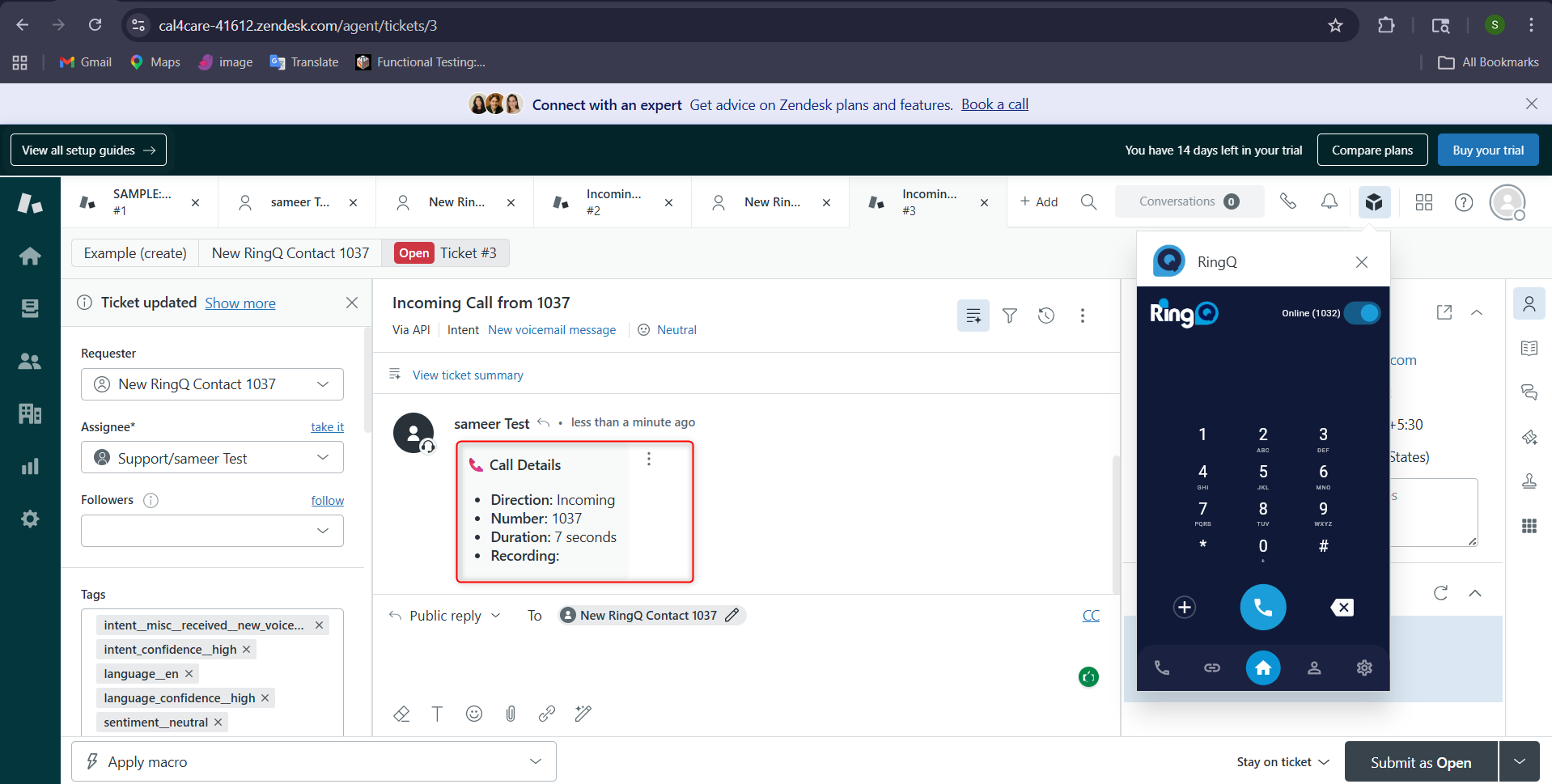Expand the Followers dropdown
The image size is (1552, 784).
point(212,531)
